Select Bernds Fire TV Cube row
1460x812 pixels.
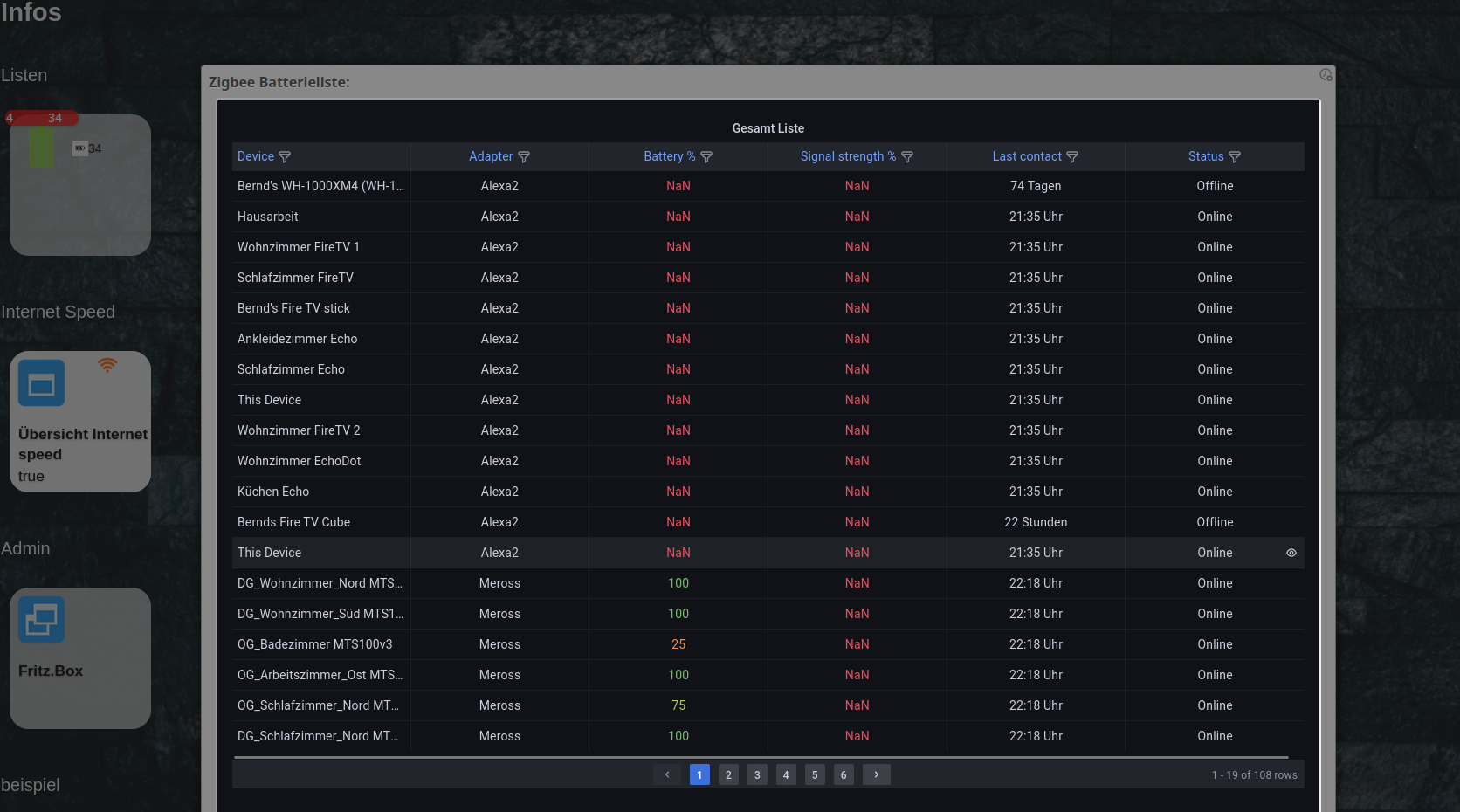point(768,522)
